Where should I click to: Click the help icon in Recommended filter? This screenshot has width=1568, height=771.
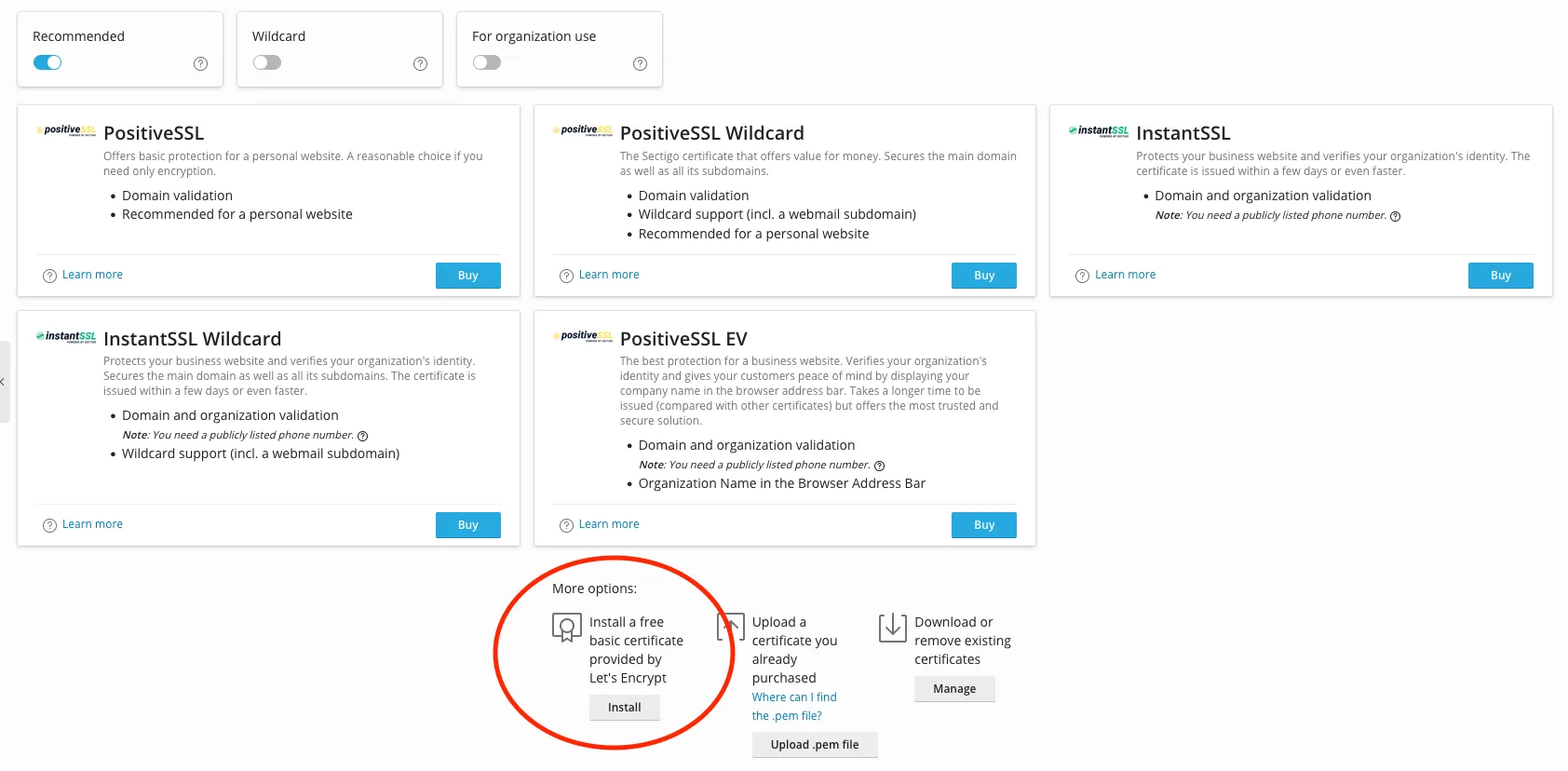(200, 64)
